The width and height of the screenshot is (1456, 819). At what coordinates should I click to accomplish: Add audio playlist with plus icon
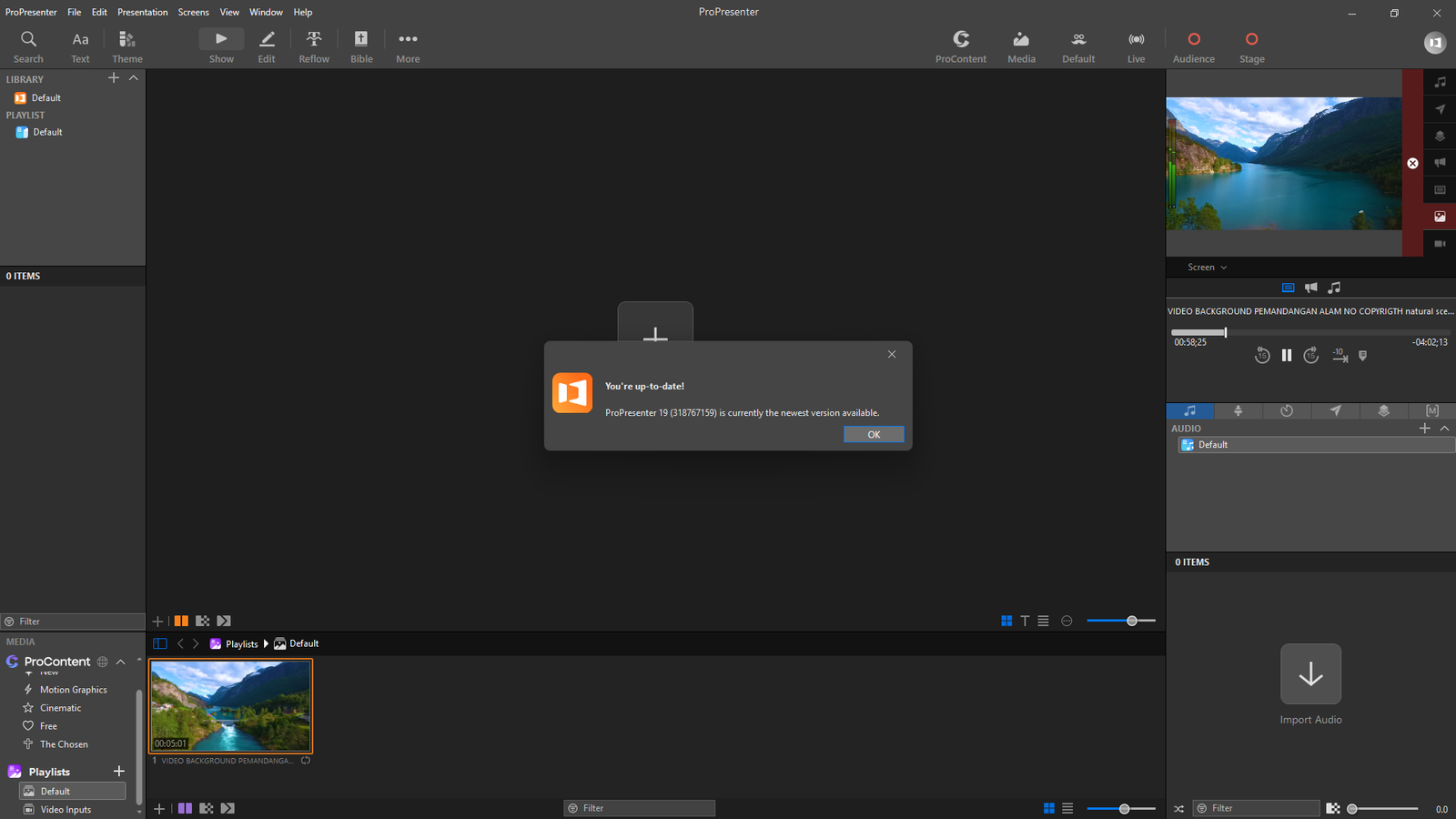point(1425,428)
